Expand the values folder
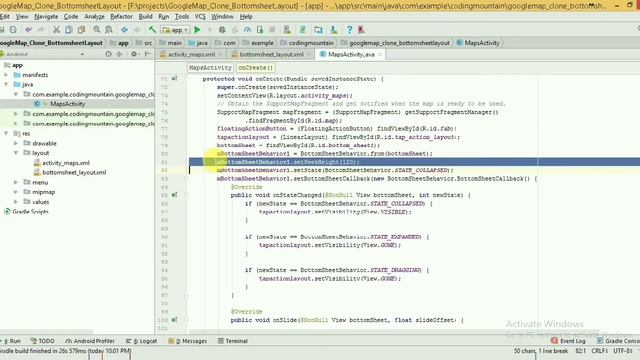This screenshot has width=640, height=360. [x=16, y=202]
